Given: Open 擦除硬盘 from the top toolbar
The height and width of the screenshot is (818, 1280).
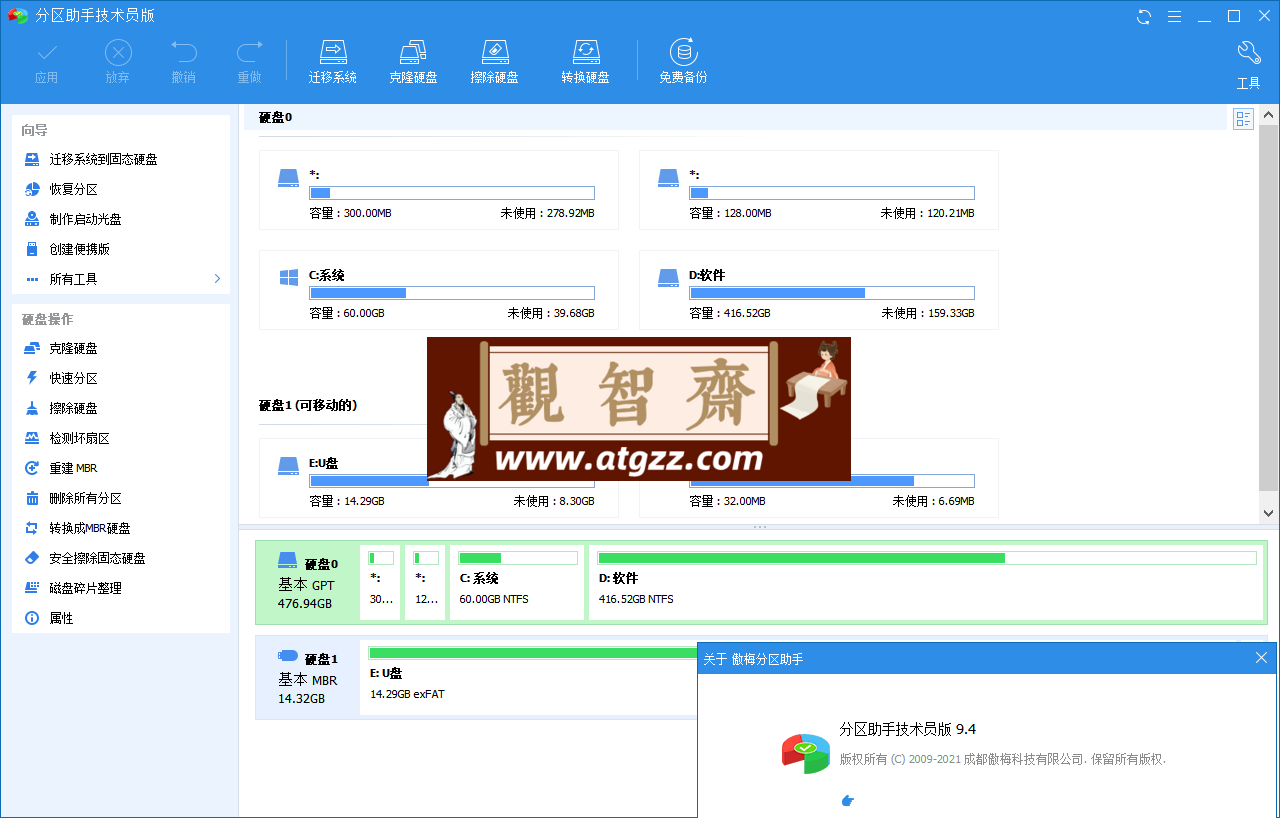Looking at the screenshot, I should pos(494,62).
